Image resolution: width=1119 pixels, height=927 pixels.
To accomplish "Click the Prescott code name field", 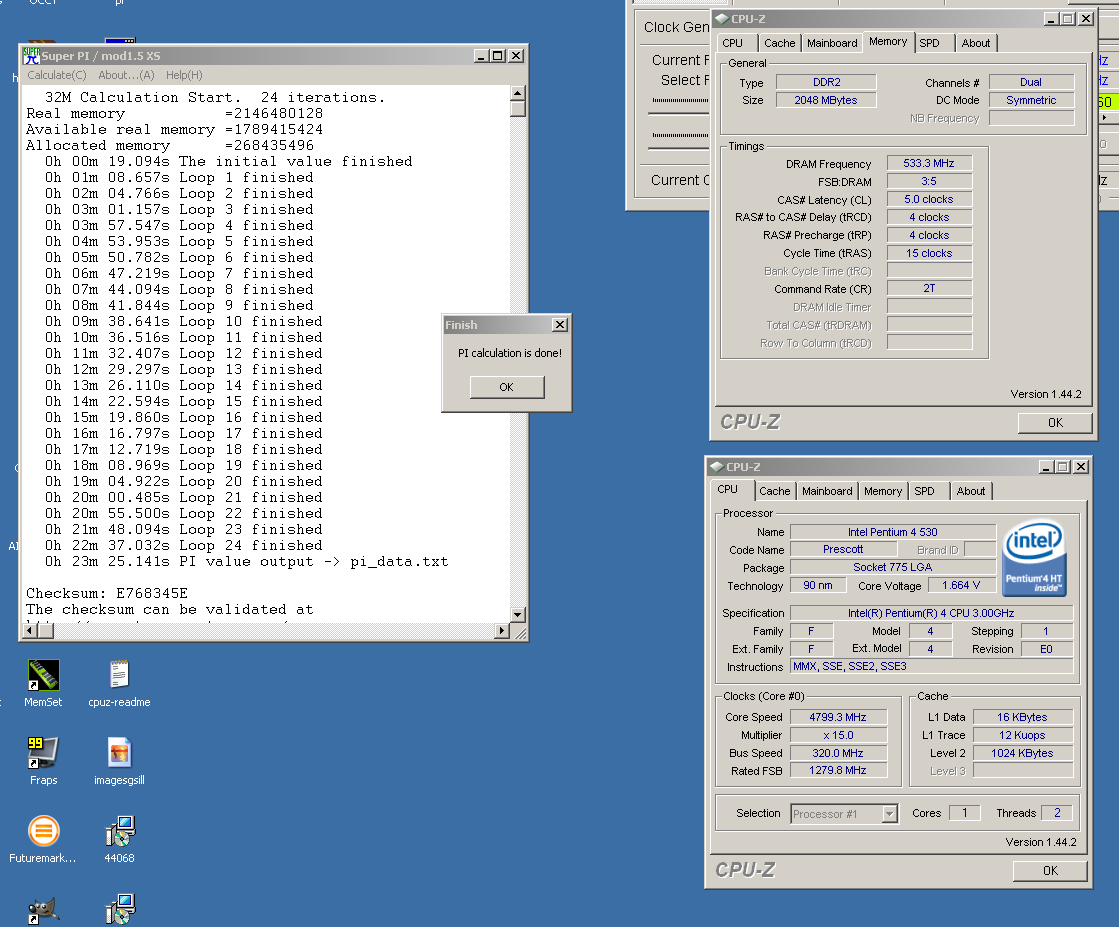I will click(x=844, y=549).
